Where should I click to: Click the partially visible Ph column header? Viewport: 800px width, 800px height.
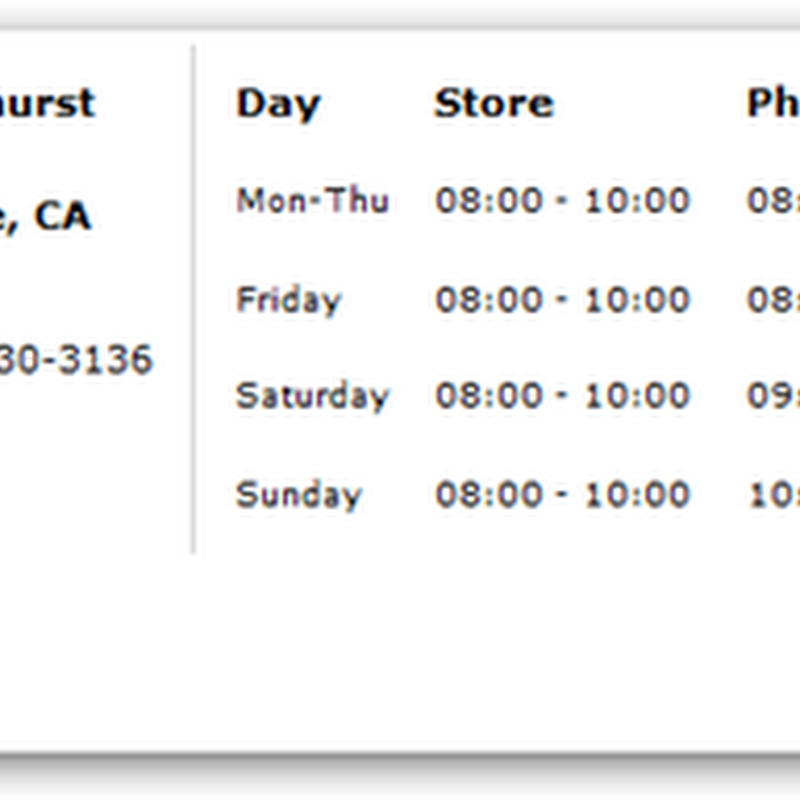(772, 104)
